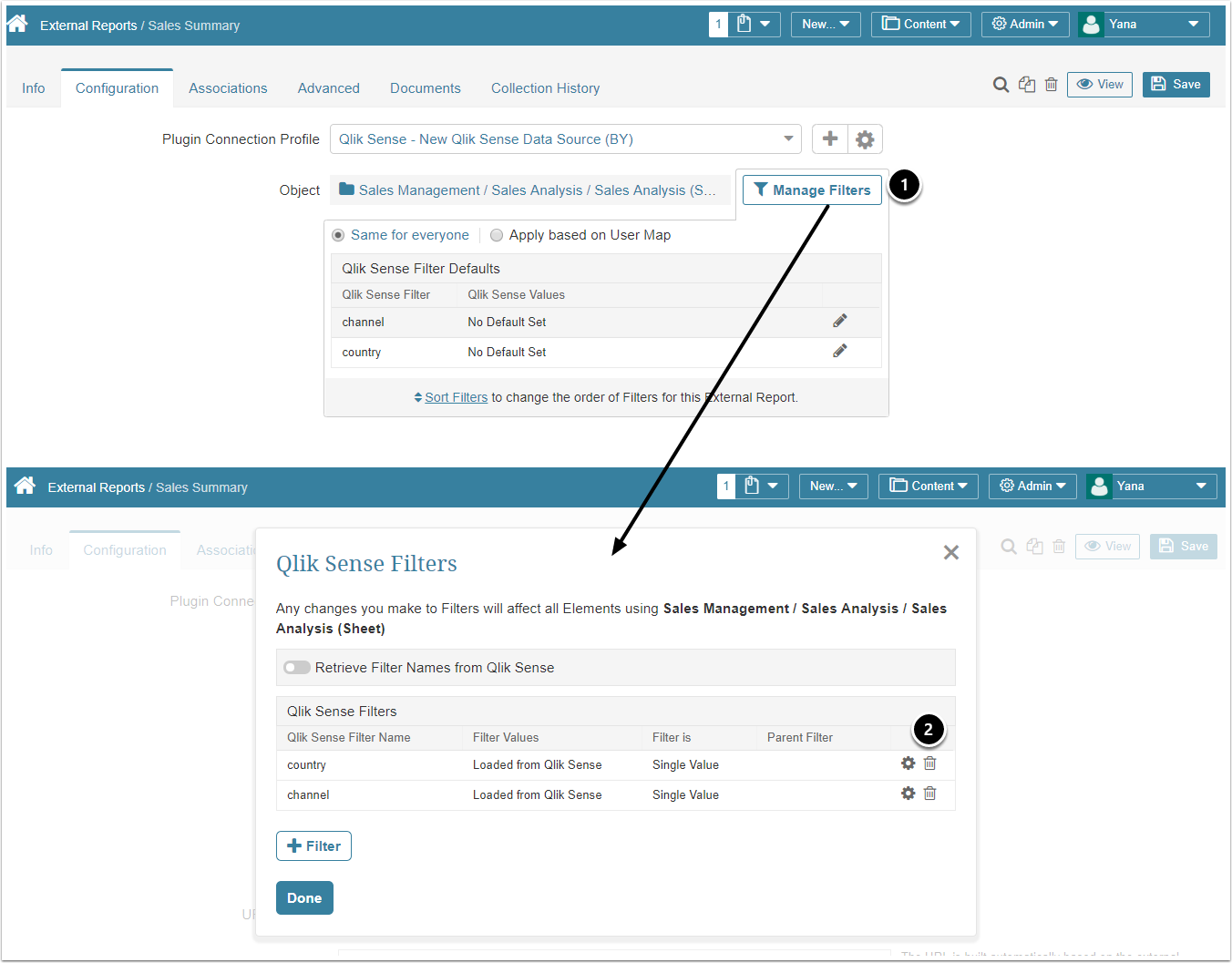Click the "country" row name in the filters dialog
The image size is (1232, 963).
point(306,765)
